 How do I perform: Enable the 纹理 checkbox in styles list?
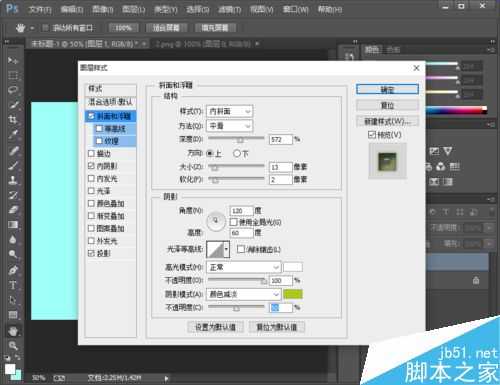99,141
